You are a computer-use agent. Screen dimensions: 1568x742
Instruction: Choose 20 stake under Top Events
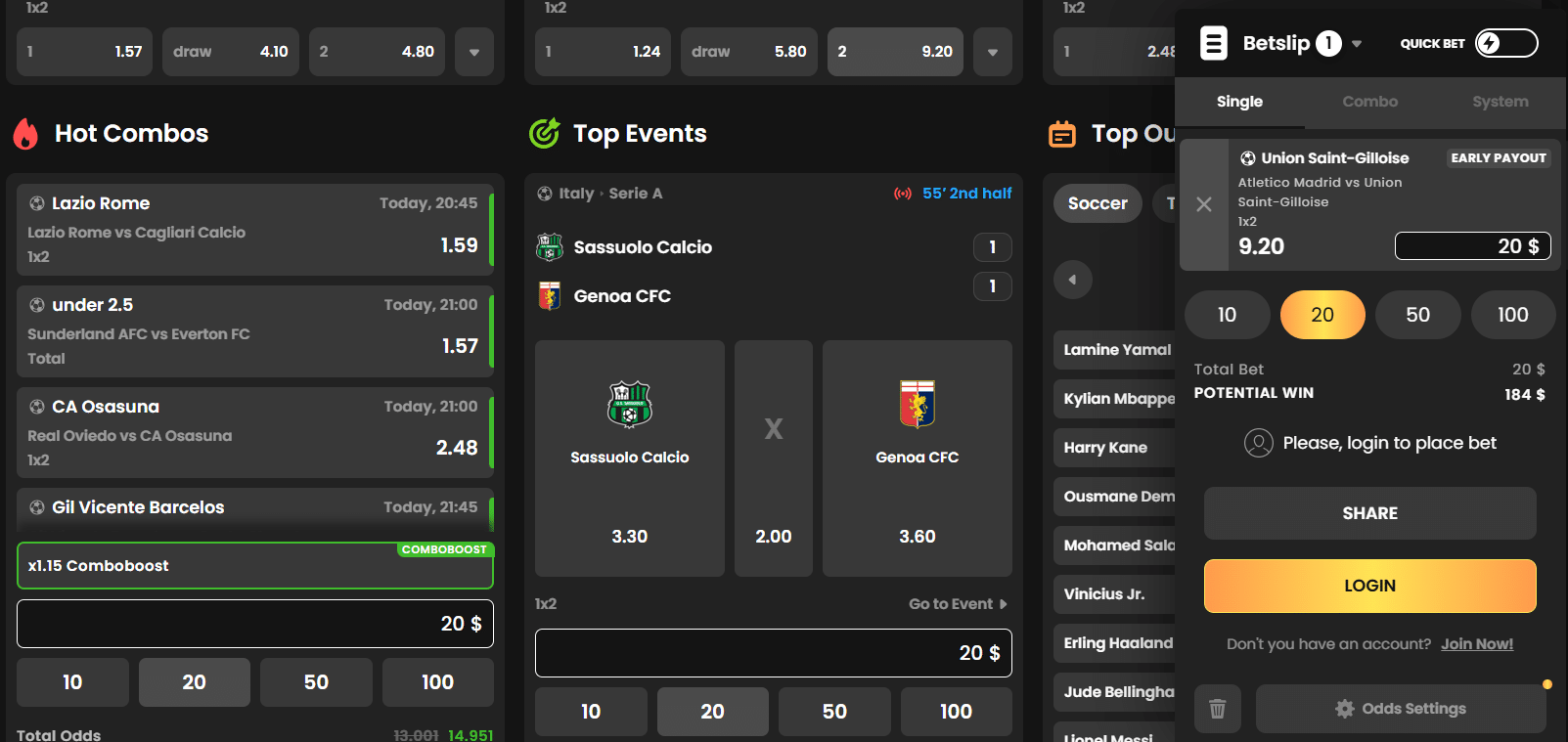pos(712,712)
